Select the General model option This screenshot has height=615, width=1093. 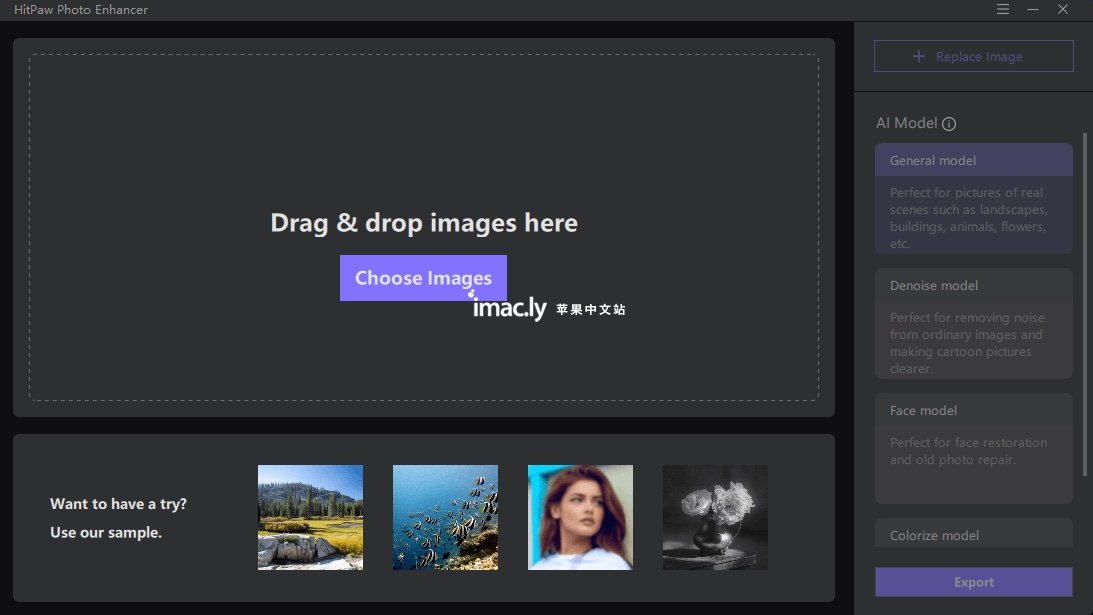[974, 198]
